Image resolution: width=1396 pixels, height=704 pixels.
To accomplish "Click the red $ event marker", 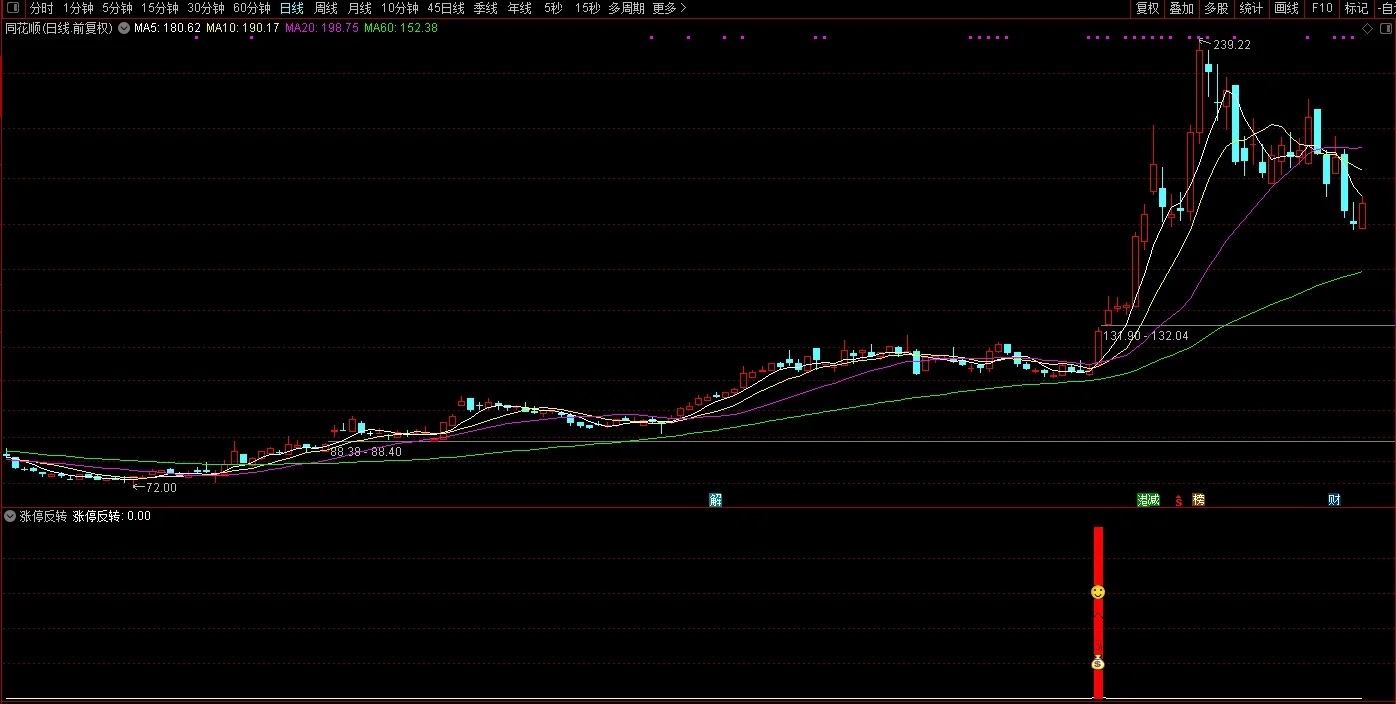I will tap(1179, 501).
